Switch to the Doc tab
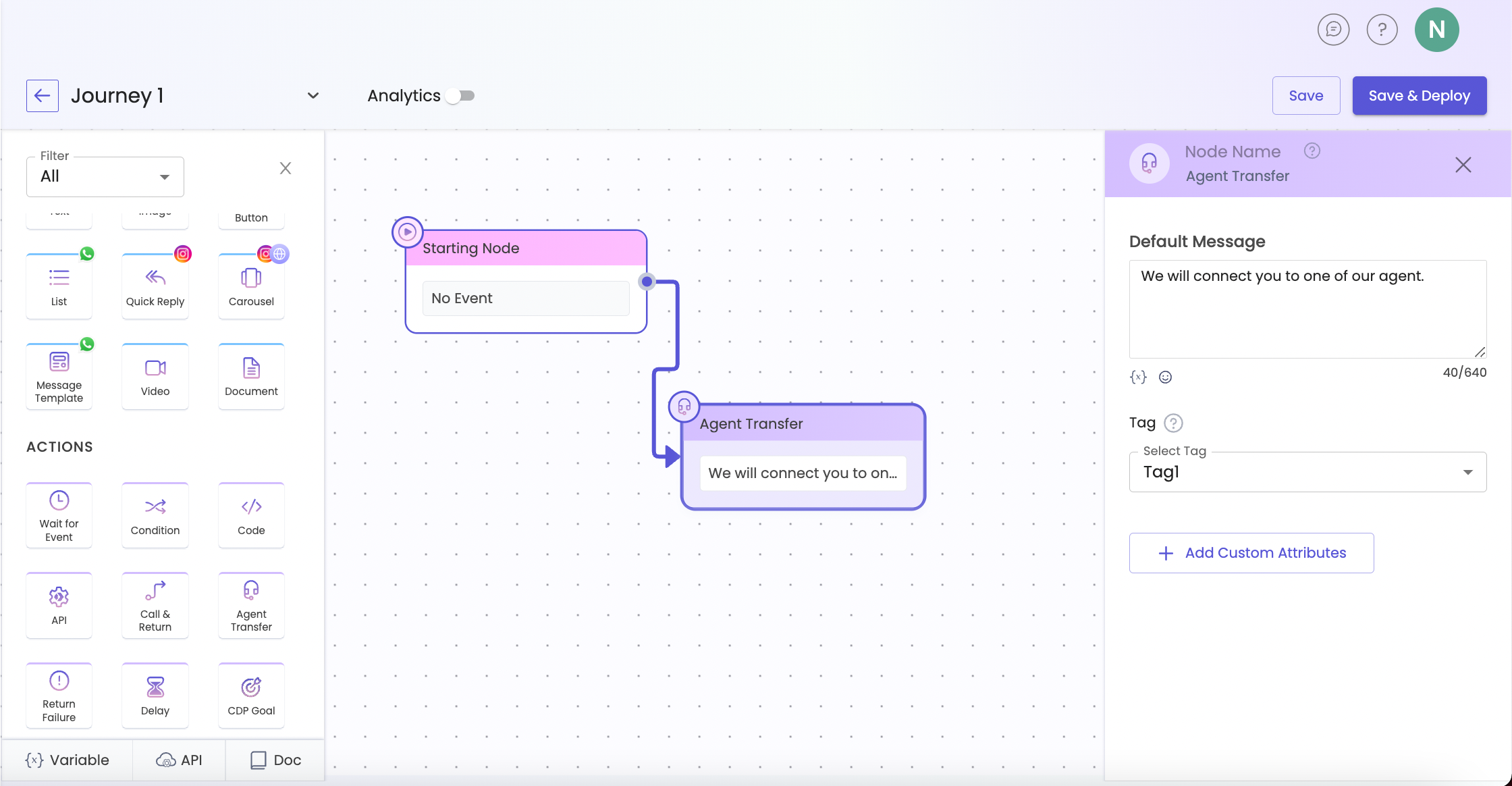The height and width of the screenshot is (786, 1512). point(275,760)
